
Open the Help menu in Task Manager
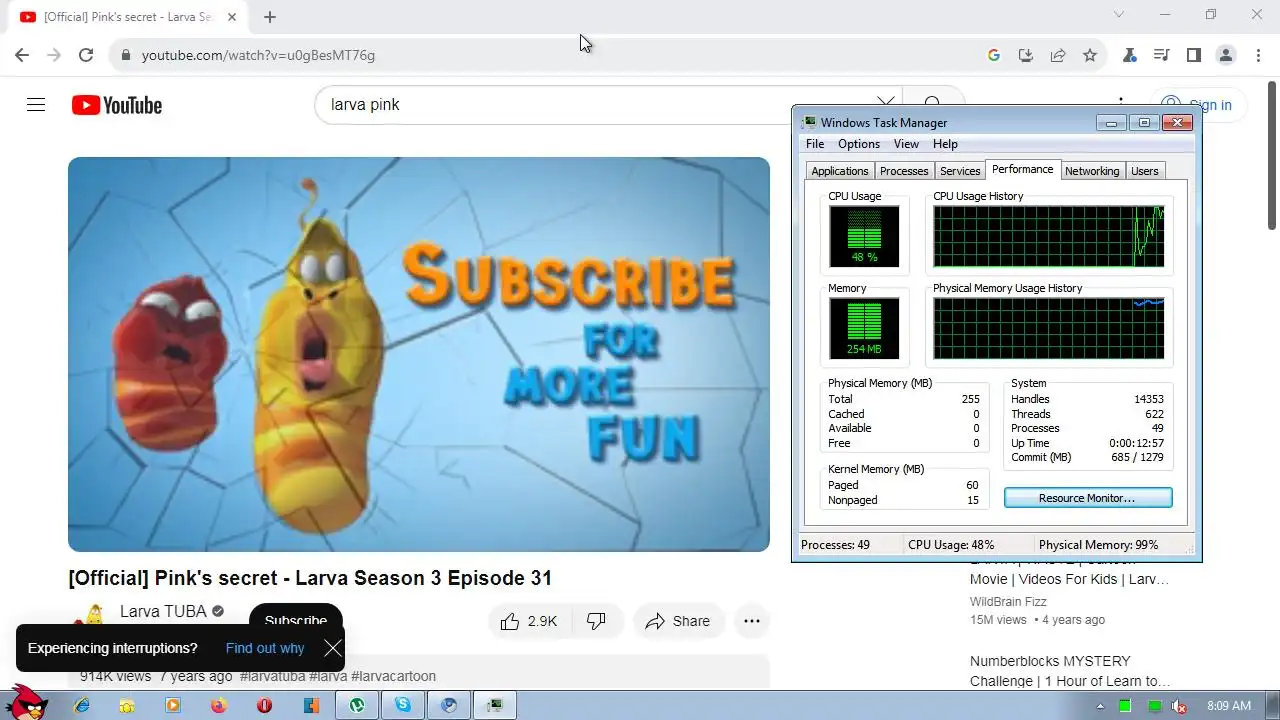pos(945,144)
